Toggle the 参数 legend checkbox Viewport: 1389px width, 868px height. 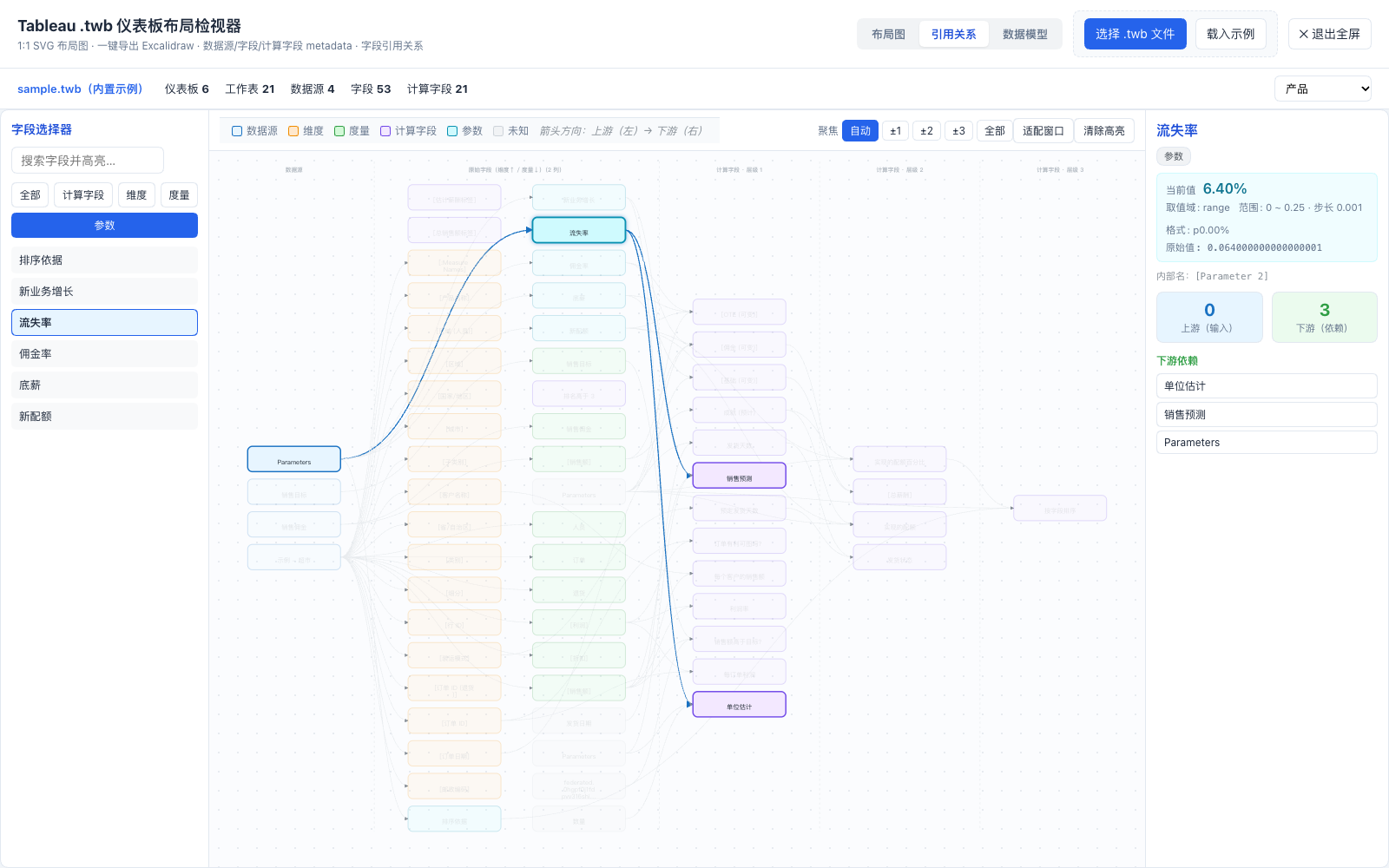click(452, 131)
